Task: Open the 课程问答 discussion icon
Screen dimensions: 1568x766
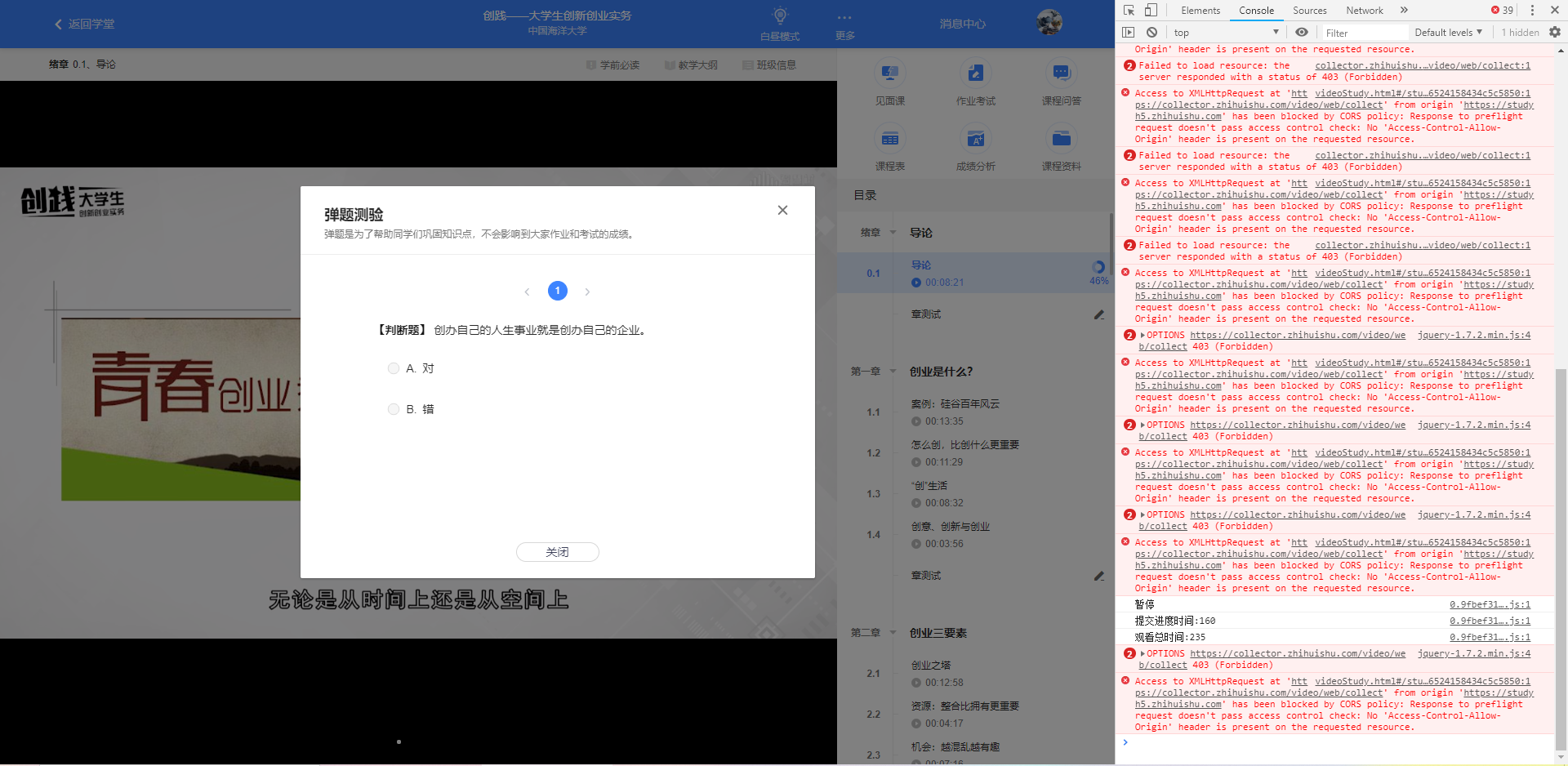Action: click(1061, 82)
